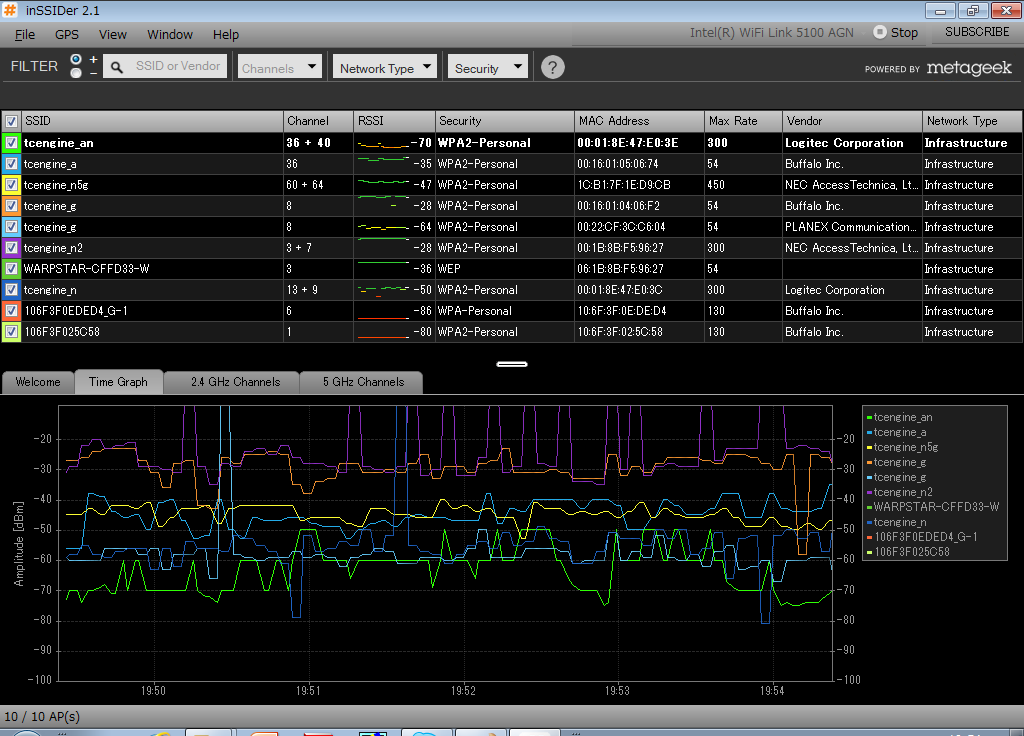
Task: Uncheck the 106F3F0EDED4_G-1 checkbox
Action: click(x=11, y=310)
